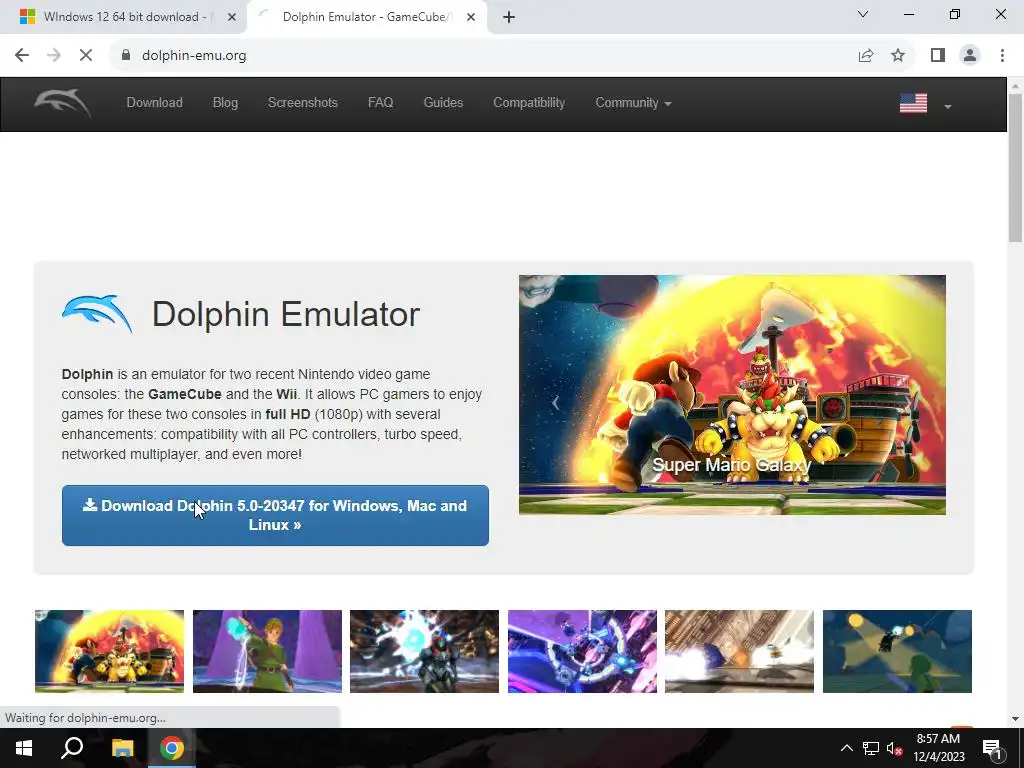This screenshot has height=768, width=1024.
Task: Click the Download Dolphin 5.0-20347 button
Action: [x=275, y=515]
